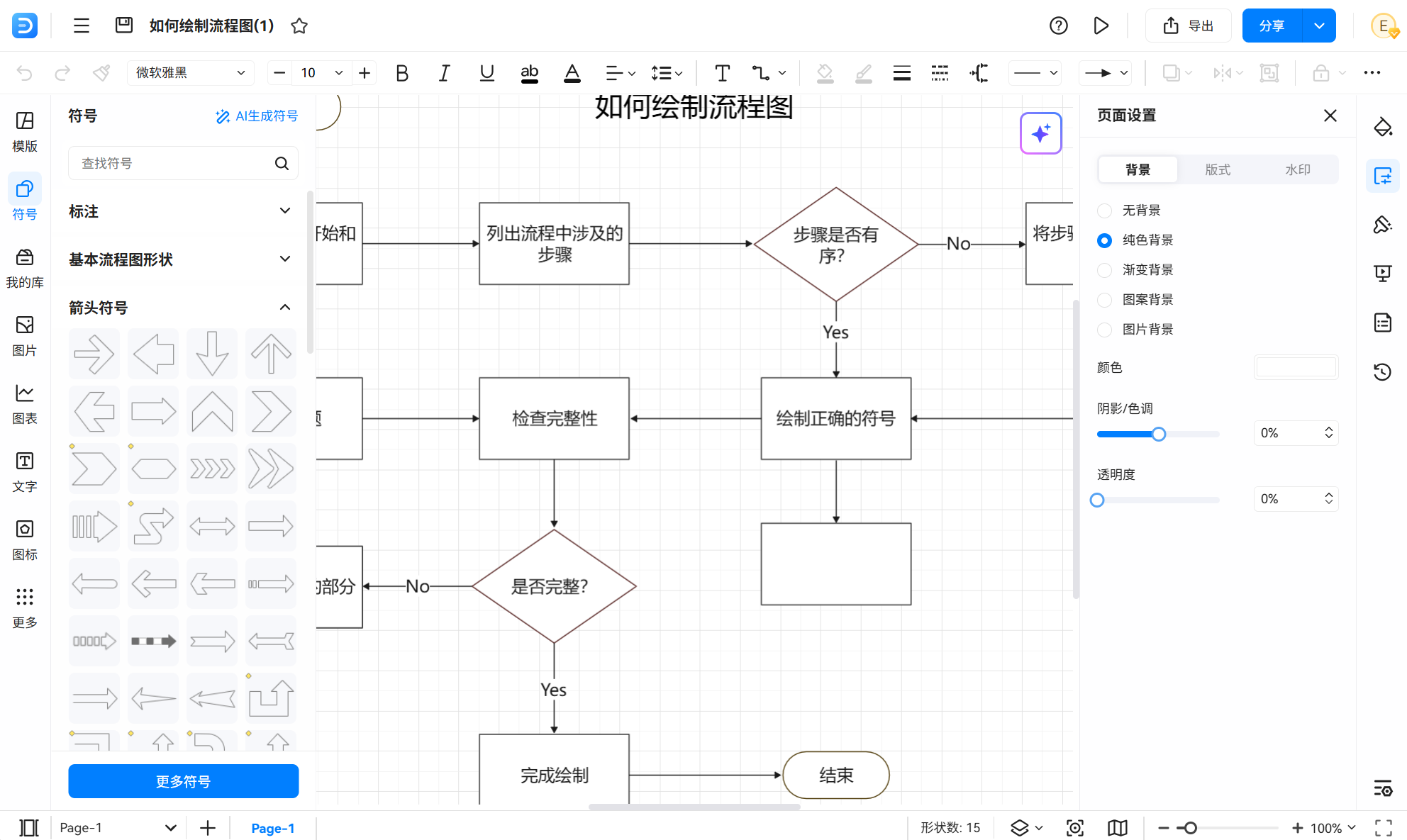Select the 图案背景 radio option
The height and width of the screenshot is (840, 1407).
click(1104, 300)
